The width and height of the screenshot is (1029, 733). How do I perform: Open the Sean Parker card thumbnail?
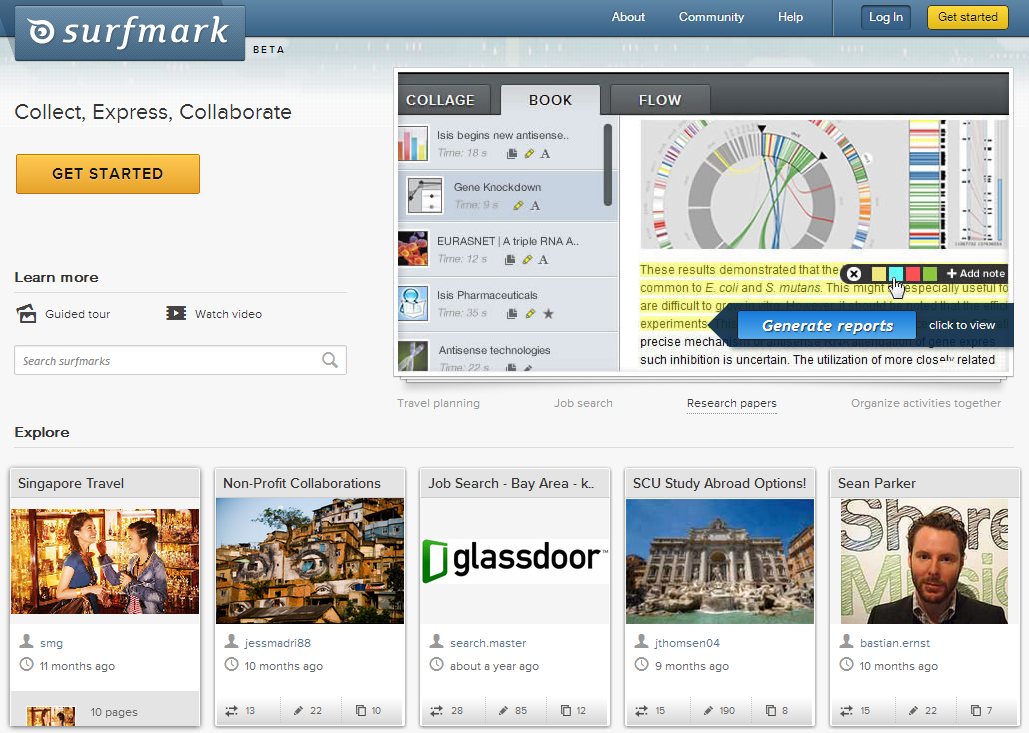[924, 561]
